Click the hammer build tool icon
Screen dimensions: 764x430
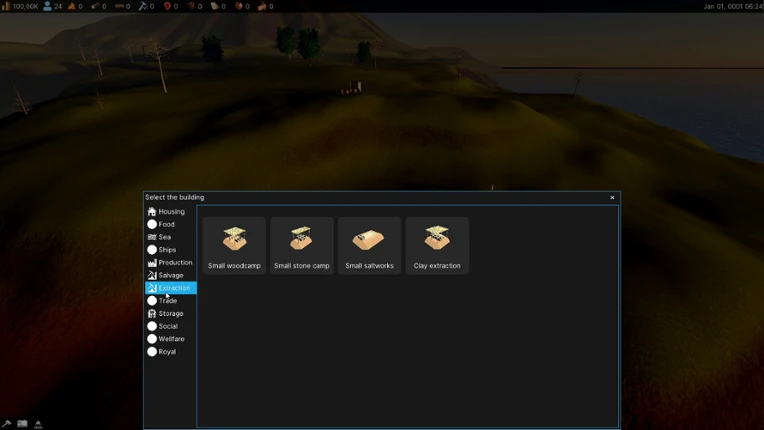coord(6,424)
